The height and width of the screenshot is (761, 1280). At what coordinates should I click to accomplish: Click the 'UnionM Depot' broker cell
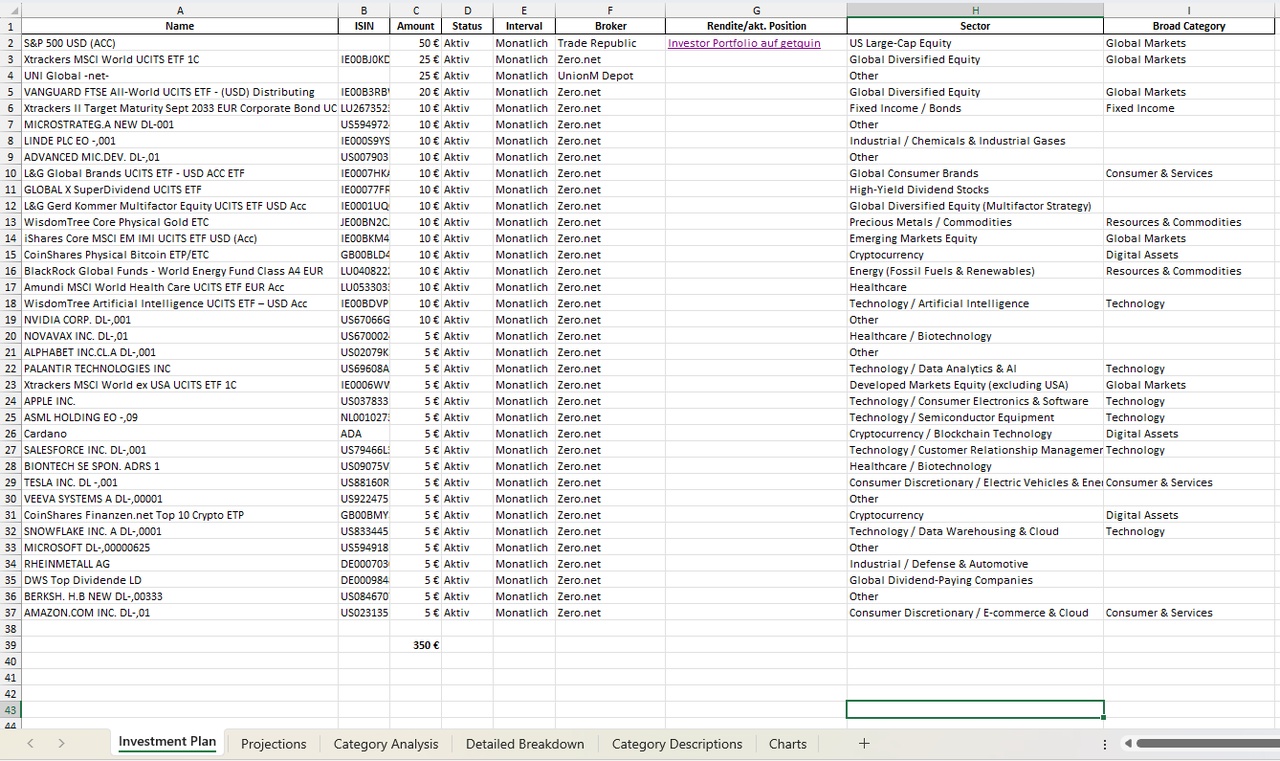(x=610, y=76)
